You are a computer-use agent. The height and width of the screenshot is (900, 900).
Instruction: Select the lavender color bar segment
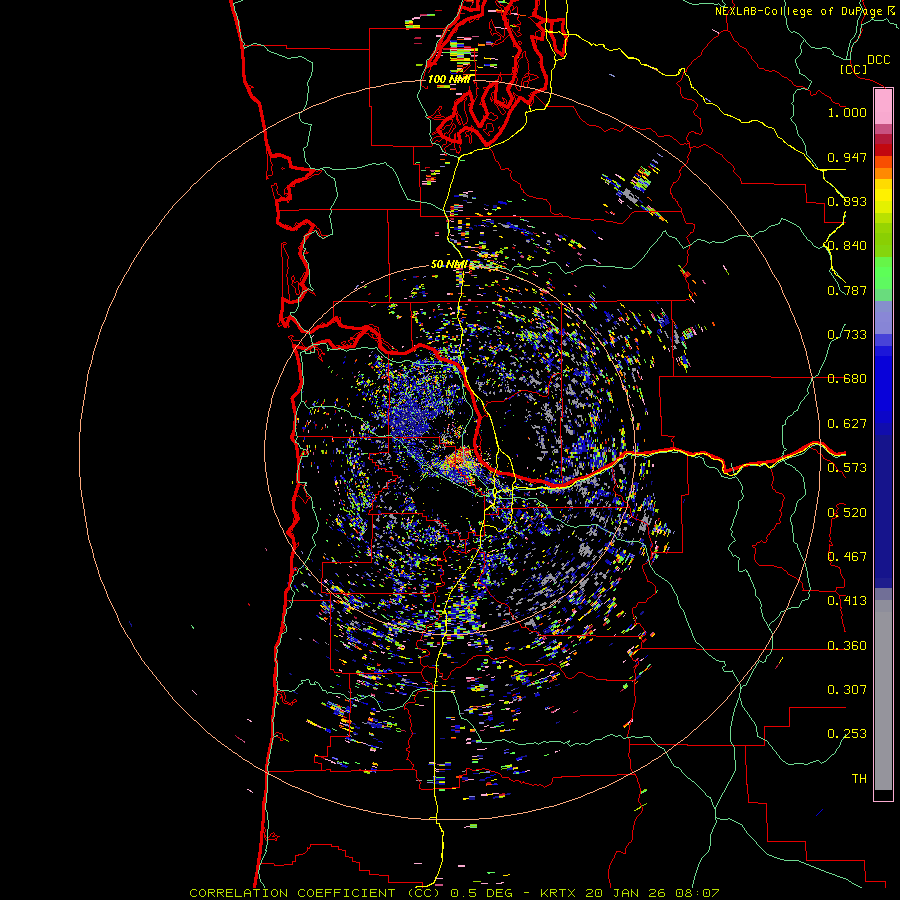click(883, 317)
